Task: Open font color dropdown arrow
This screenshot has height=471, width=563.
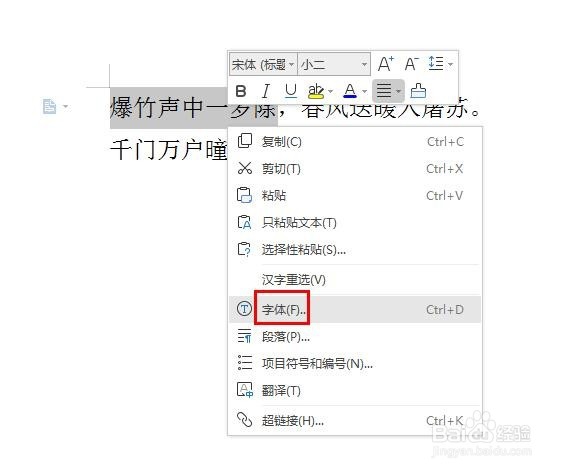Action: pos(364,91)
